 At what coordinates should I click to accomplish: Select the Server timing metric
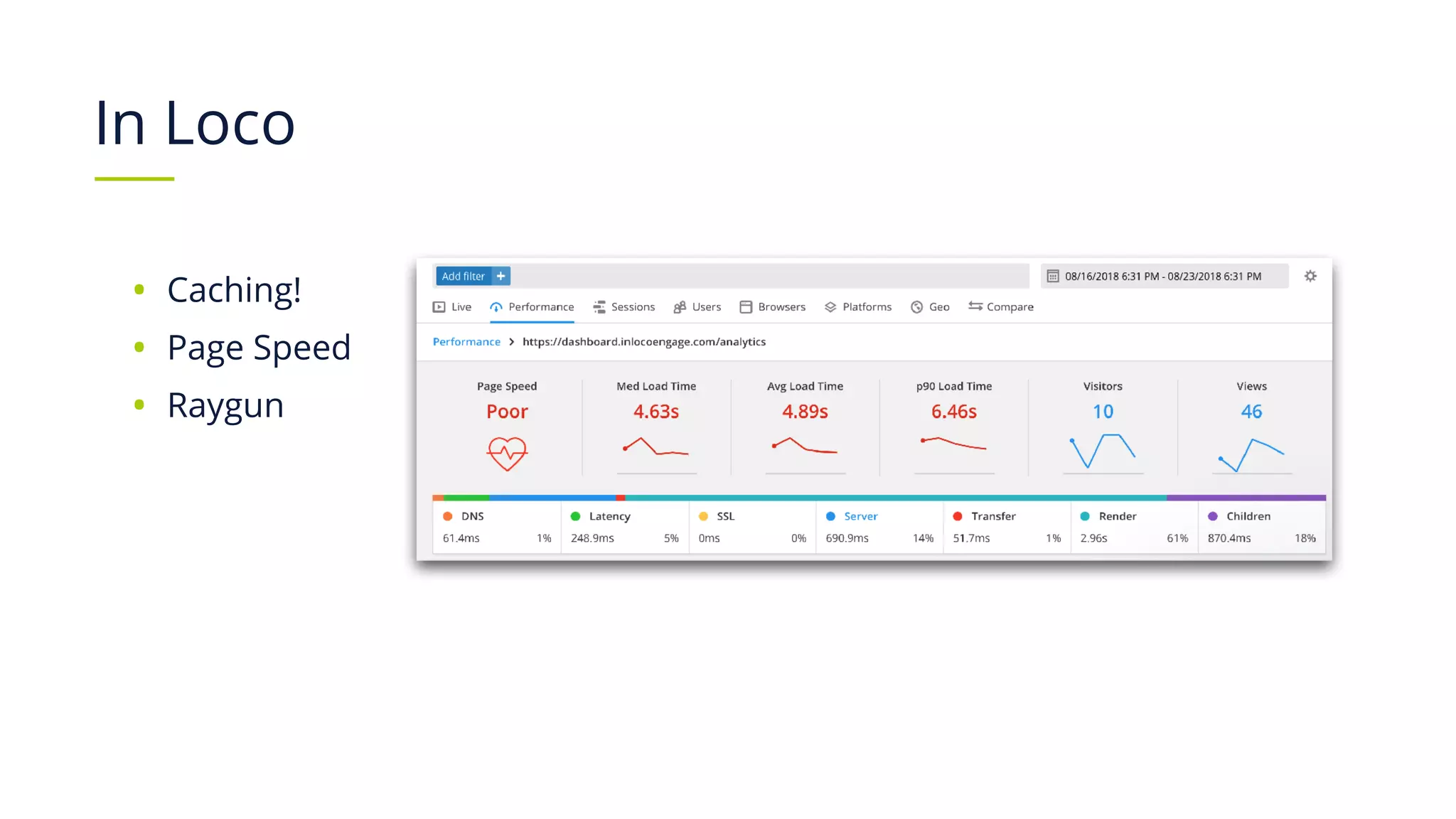(860, 516)
